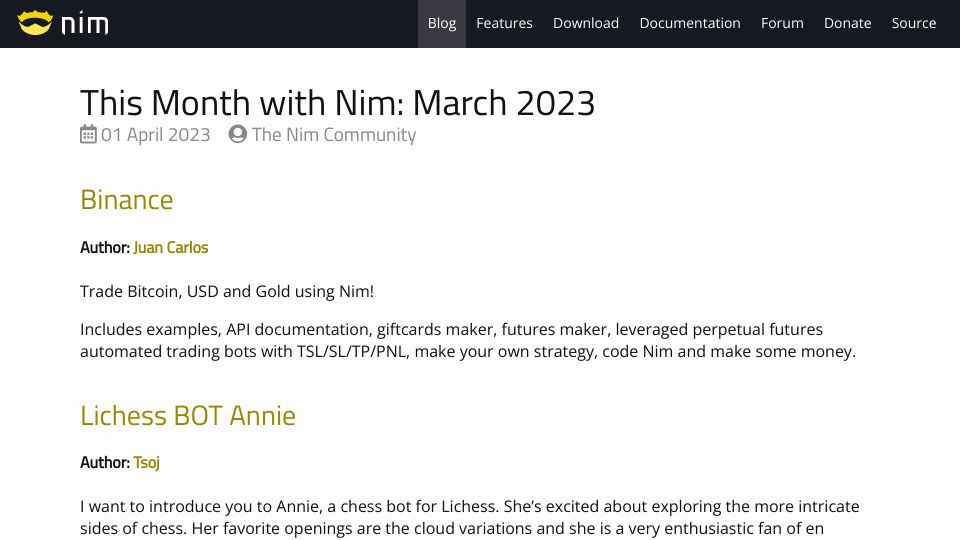The image size is (960, 540).
Task: Open the Donate page
Action: click(x=847, y=23)
